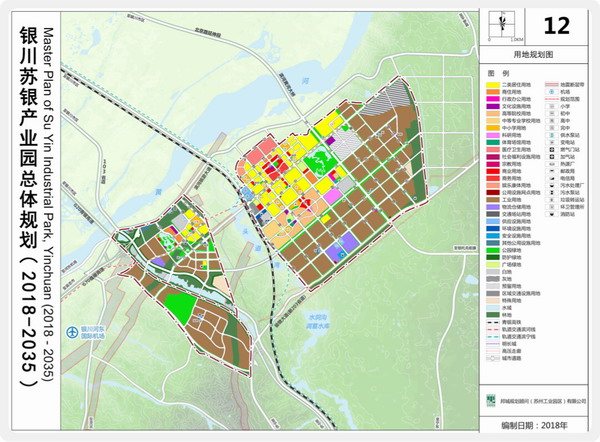Screen dimensions: 600x442
Task: Click the sheet number 12 box
Action: coord(561,24)
